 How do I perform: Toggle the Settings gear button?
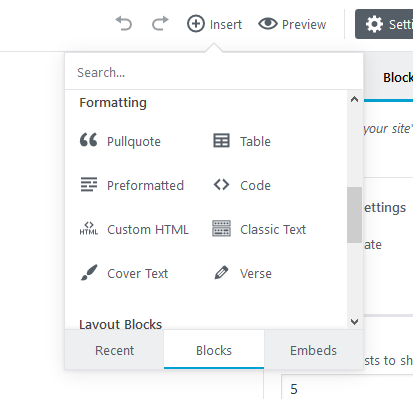point(384,24)
